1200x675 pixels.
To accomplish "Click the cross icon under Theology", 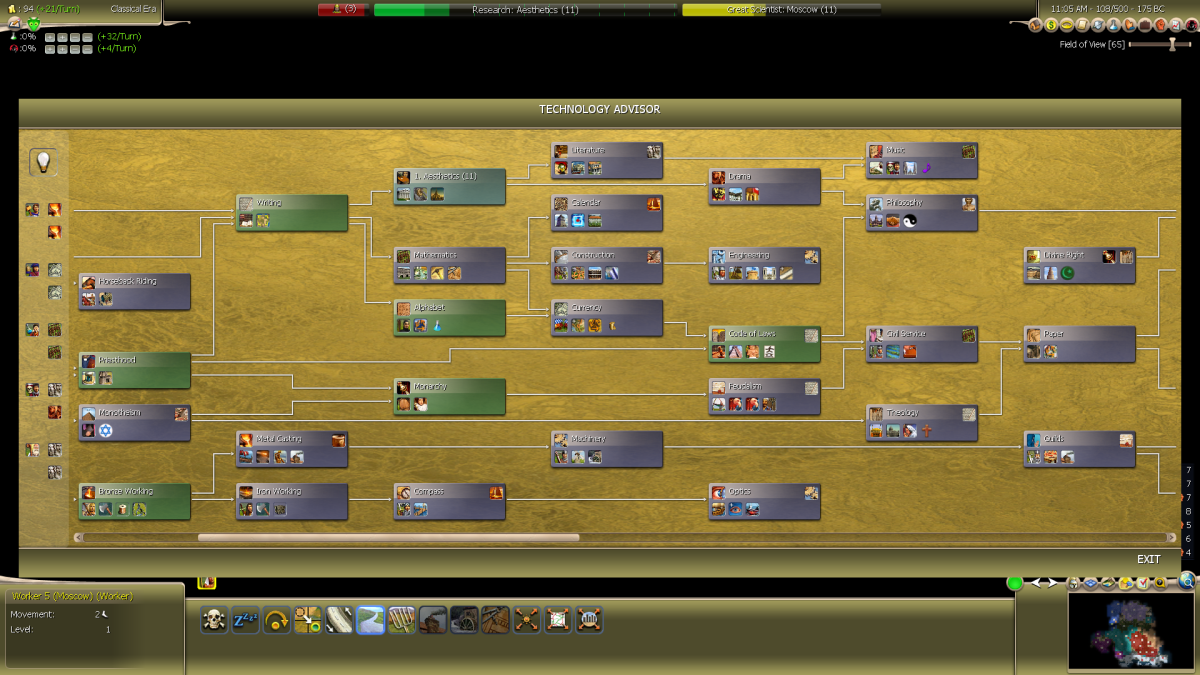I will 926,431.
